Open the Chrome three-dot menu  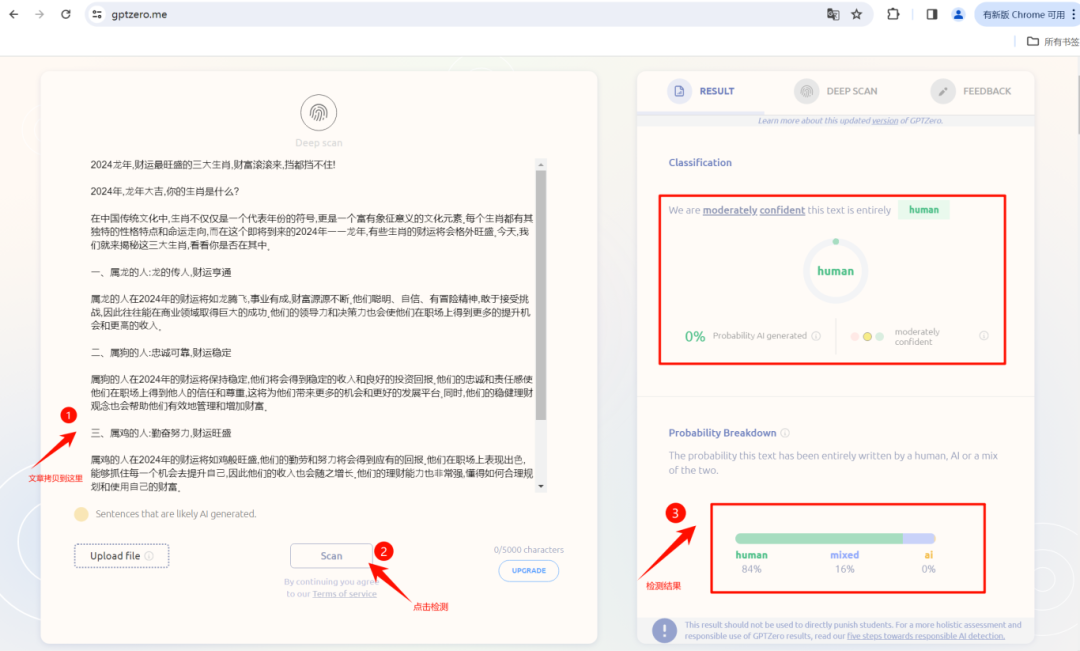1073,14
